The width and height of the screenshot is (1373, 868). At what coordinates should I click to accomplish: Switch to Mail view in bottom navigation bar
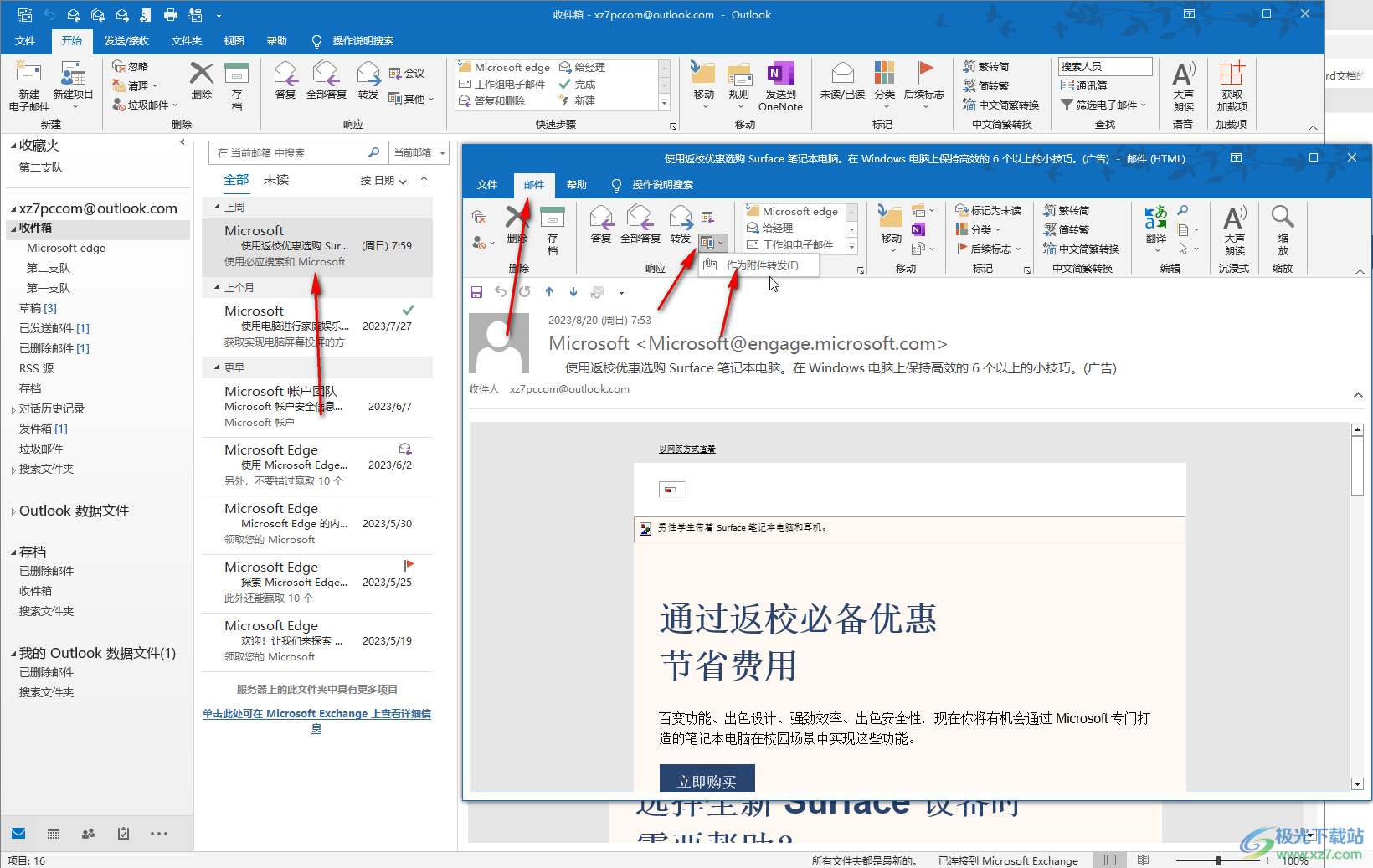[18, 834]
